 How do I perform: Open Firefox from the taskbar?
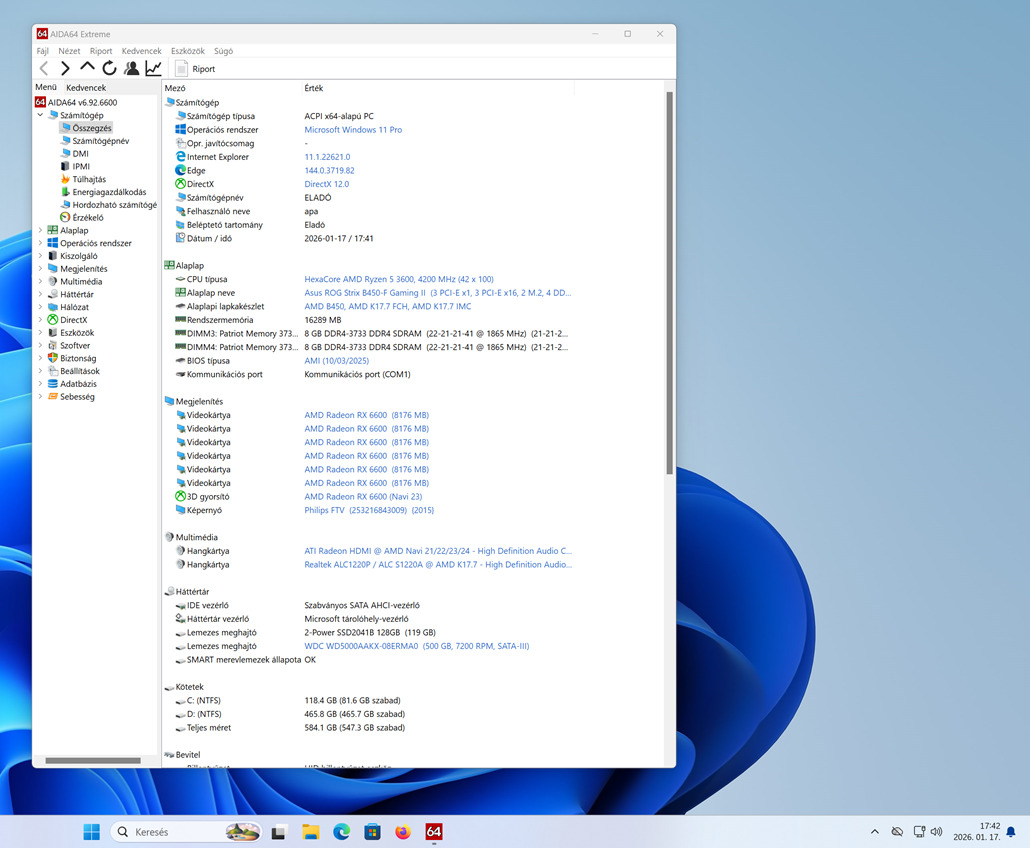pos(403,832)
